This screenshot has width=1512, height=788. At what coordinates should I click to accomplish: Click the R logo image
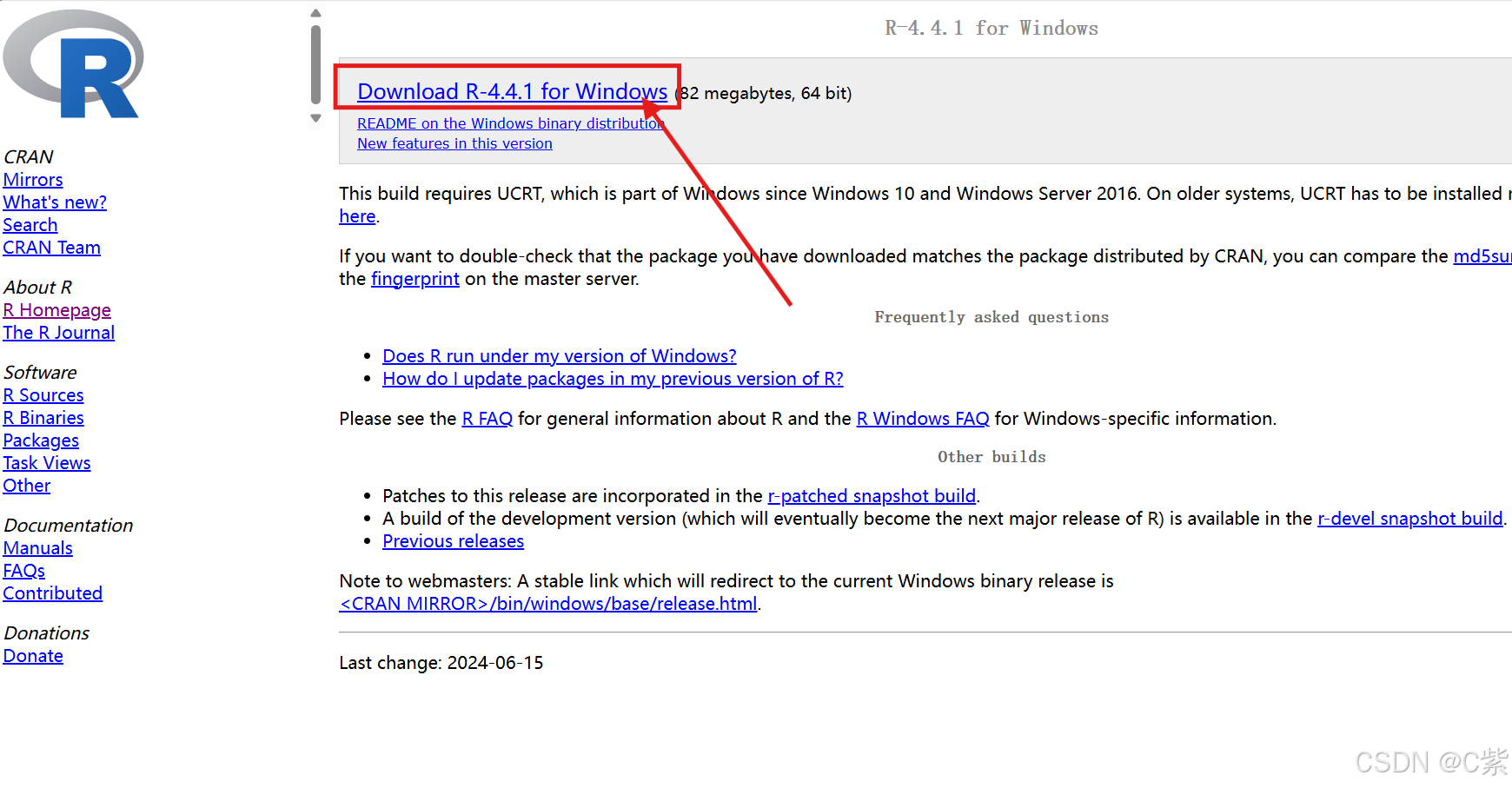pyautogui.click(x=74, y=64)
